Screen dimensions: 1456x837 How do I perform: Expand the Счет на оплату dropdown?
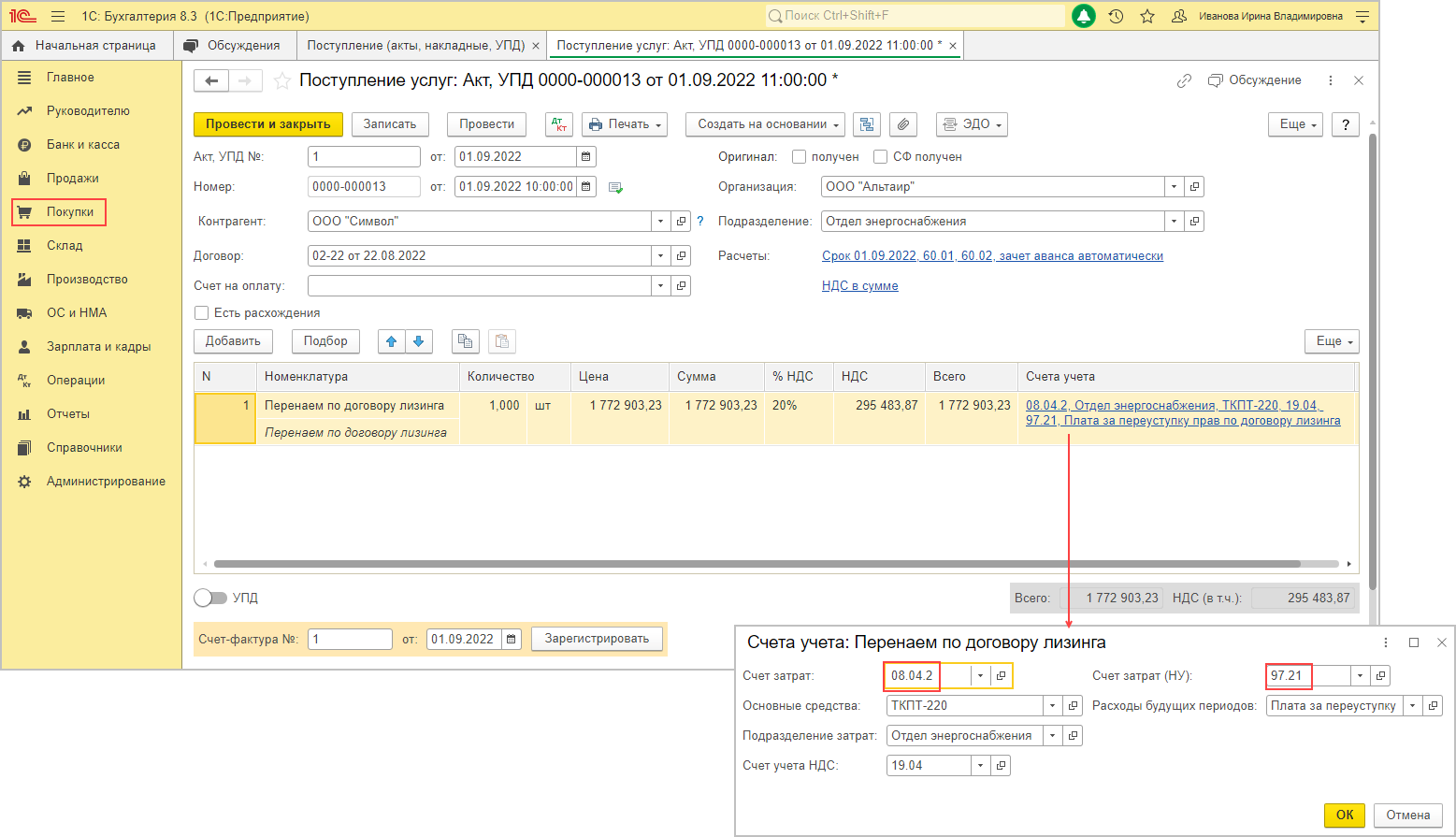(x=661, y=286)
